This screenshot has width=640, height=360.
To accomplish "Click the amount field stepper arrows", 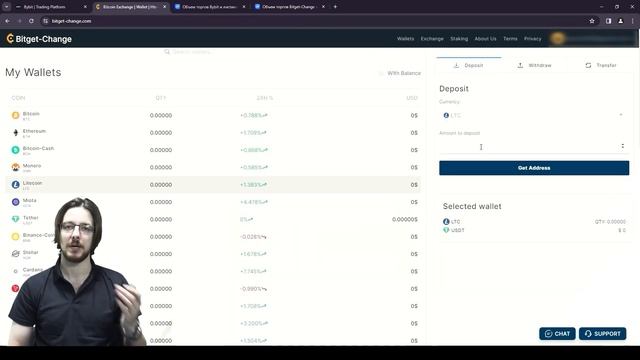I will (x=622, y=146).
